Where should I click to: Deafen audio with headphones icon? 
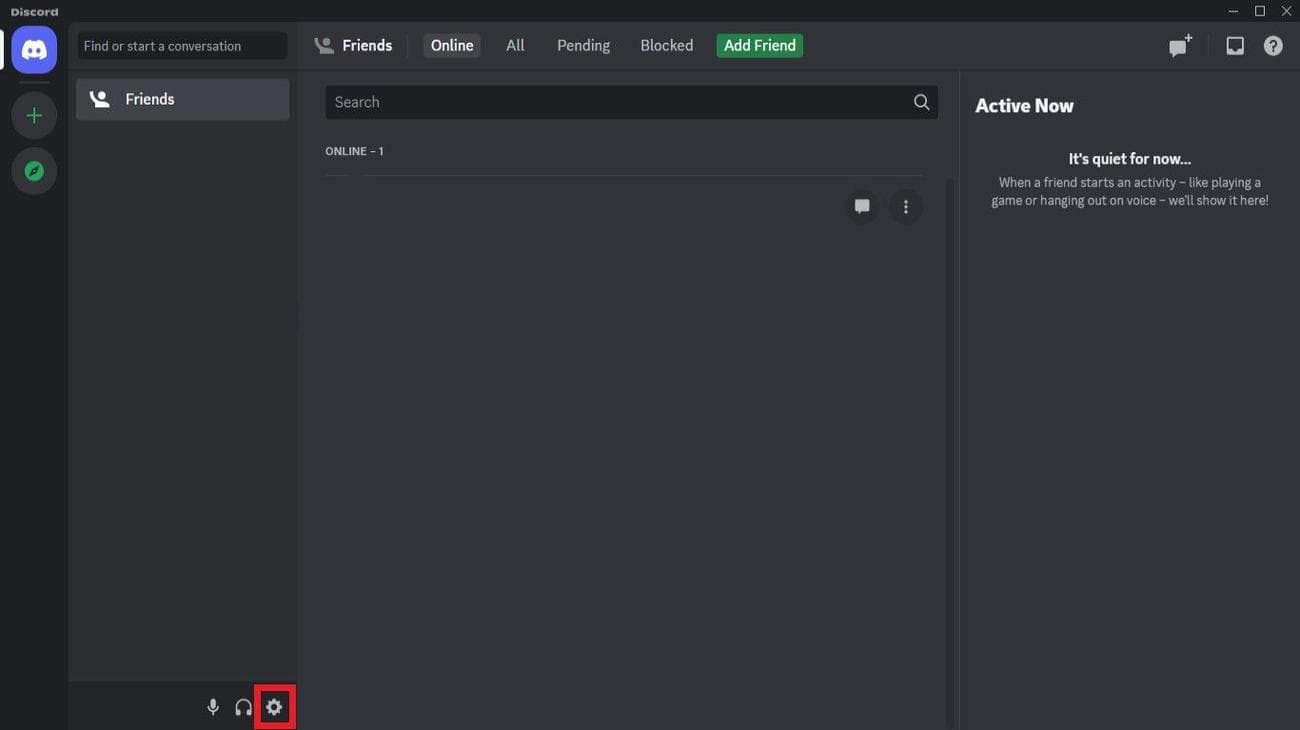(x=243, y=708)
